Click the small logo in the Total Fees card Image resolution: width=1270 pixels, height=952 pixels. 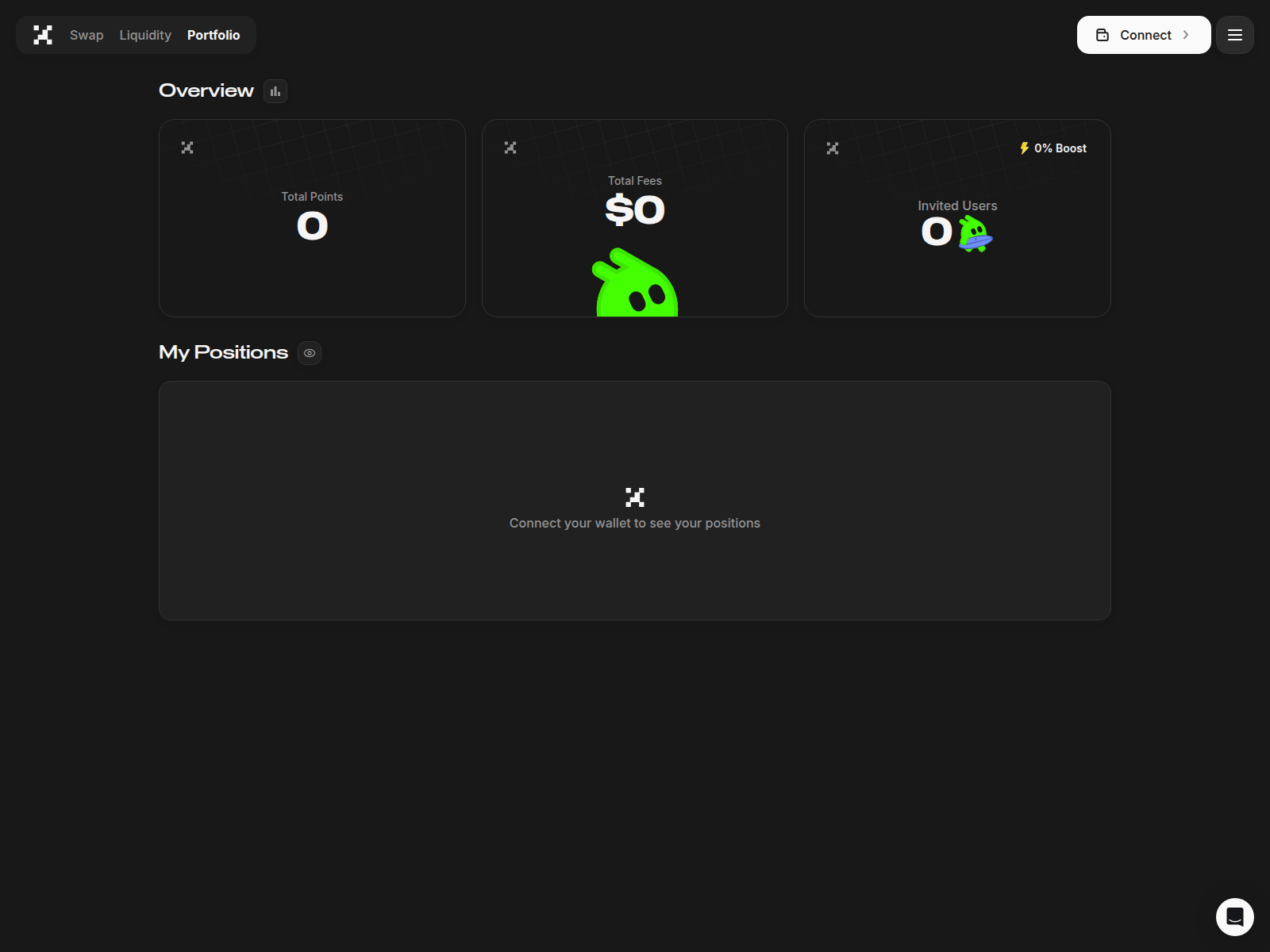pyautogui.click(x=510, y=148)
